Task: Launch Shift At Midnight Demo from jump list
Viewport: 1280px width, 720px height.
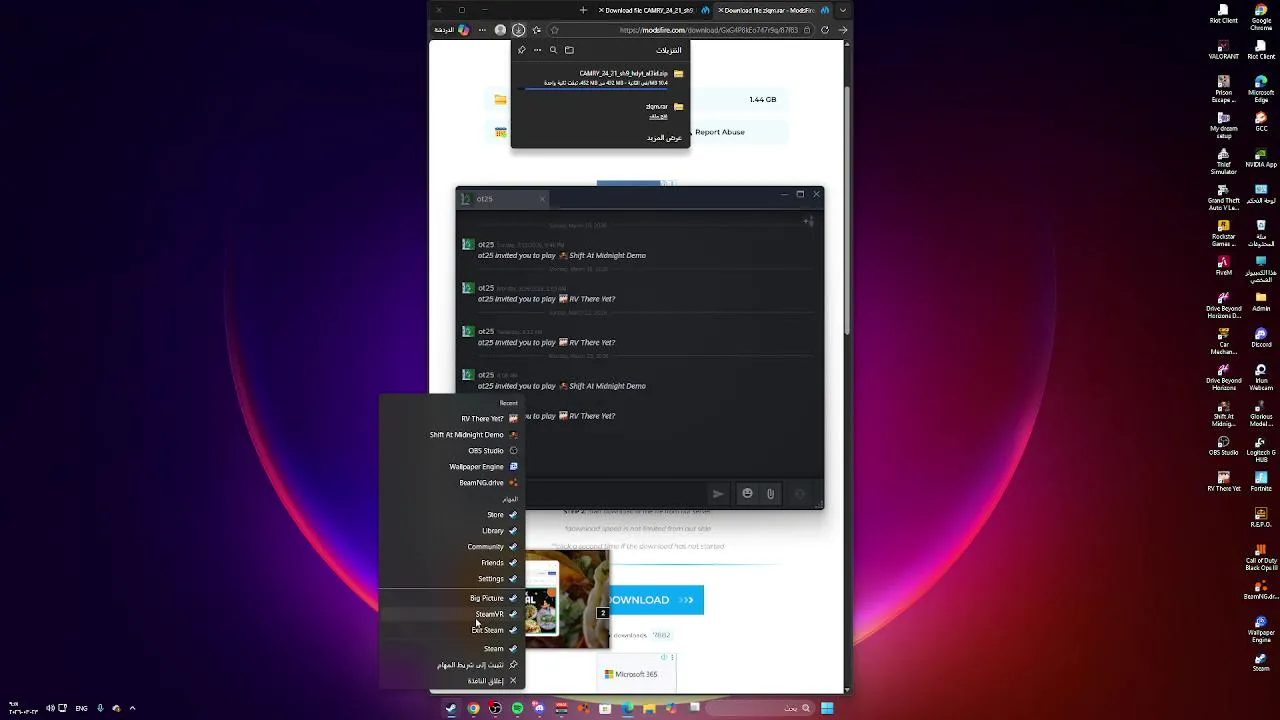Action: tap(450, 435)
